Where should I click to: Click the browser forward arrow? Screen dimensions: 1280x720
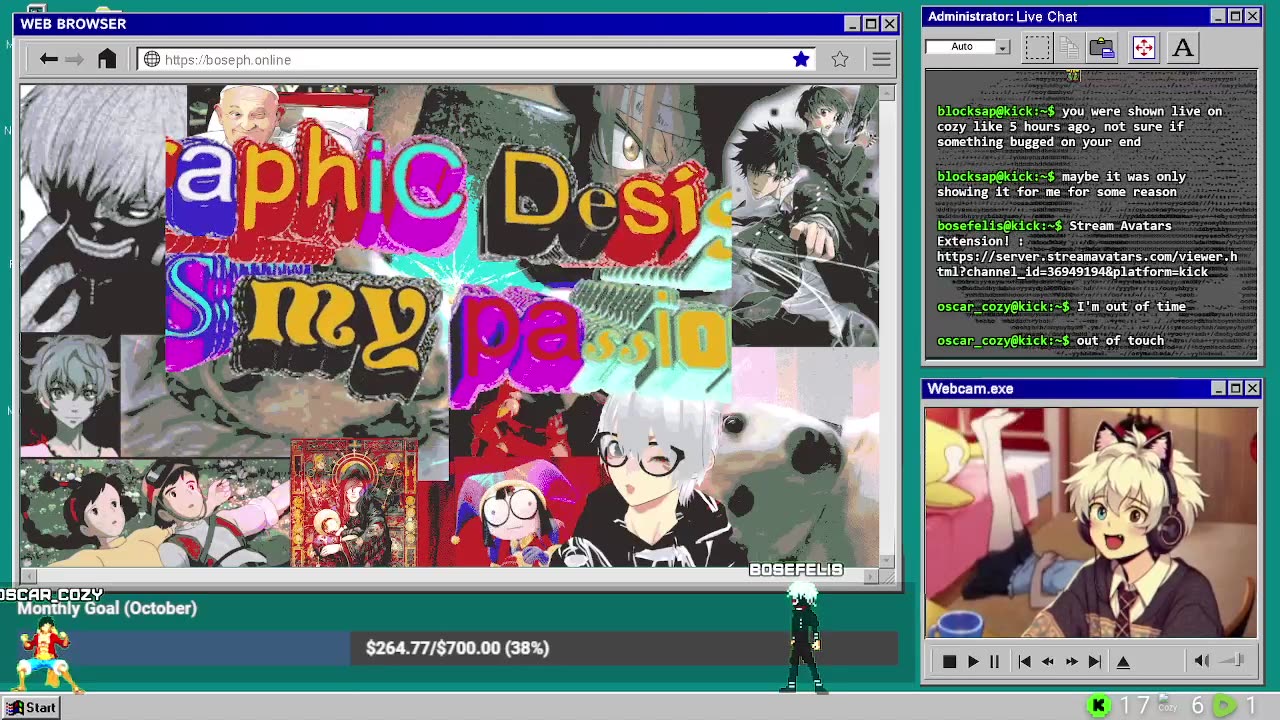point(74,60)
